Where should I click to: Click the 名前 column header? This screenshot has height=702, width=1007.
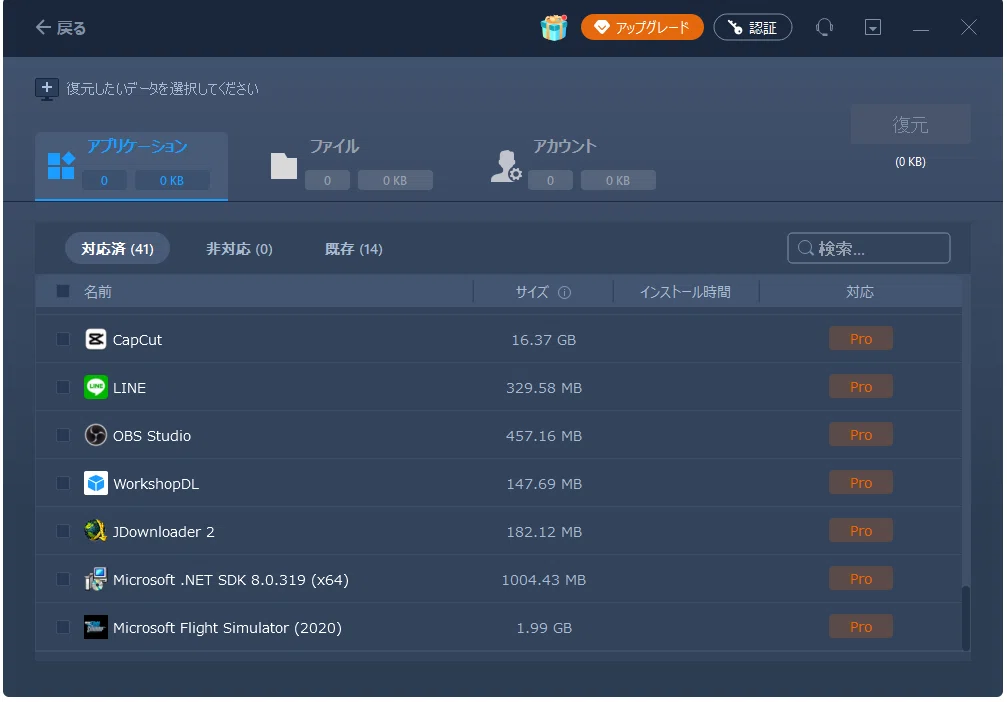[98, 292]
